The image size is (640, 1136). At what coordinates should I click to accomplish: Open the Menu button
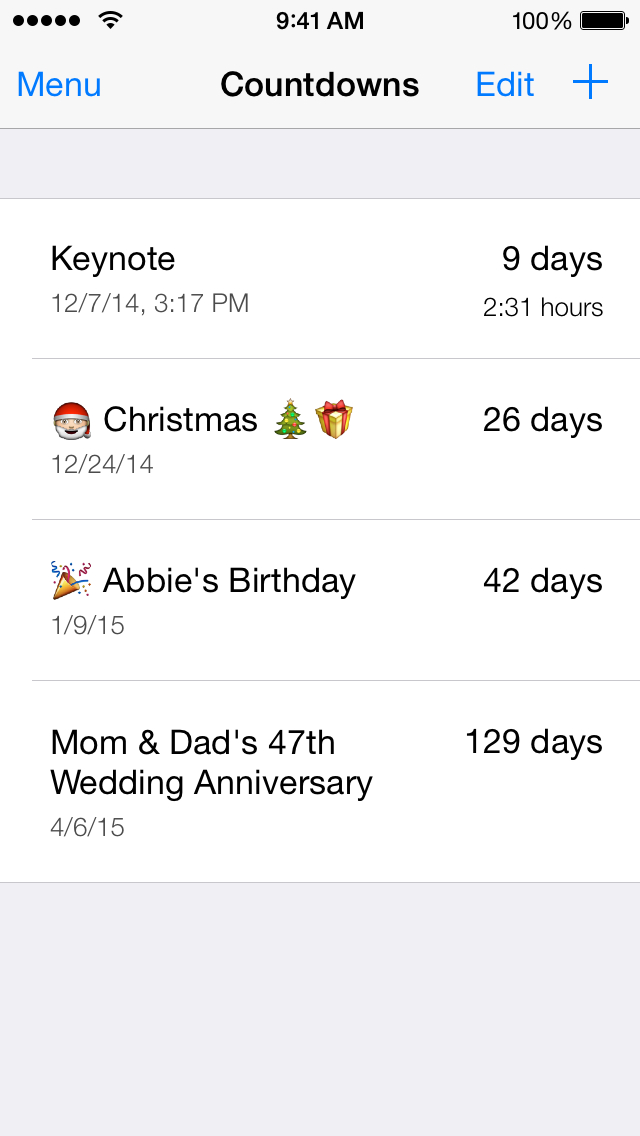pos(59,85)
